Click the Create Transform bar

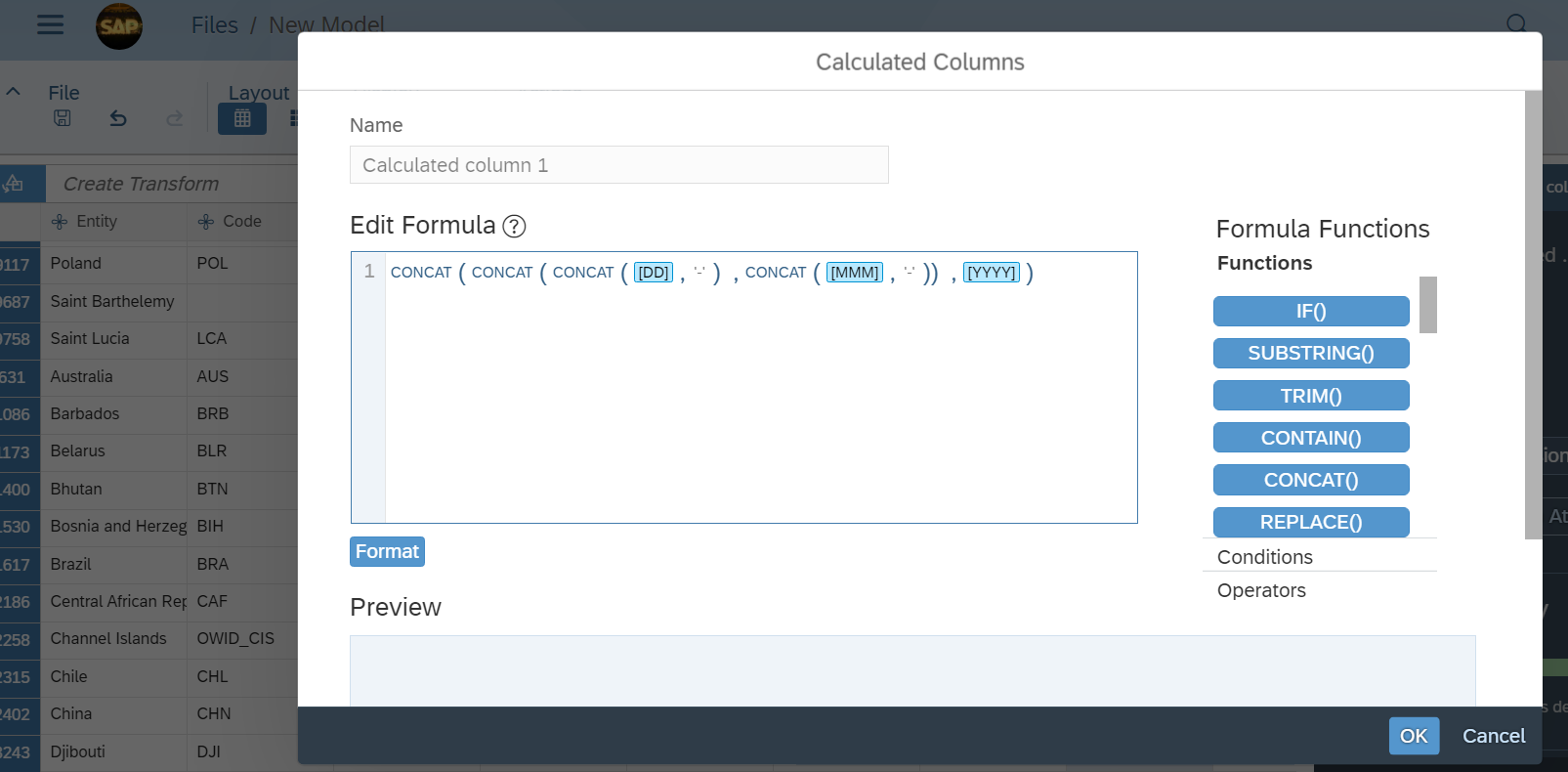pyautogui.click(x=172, y=184)
